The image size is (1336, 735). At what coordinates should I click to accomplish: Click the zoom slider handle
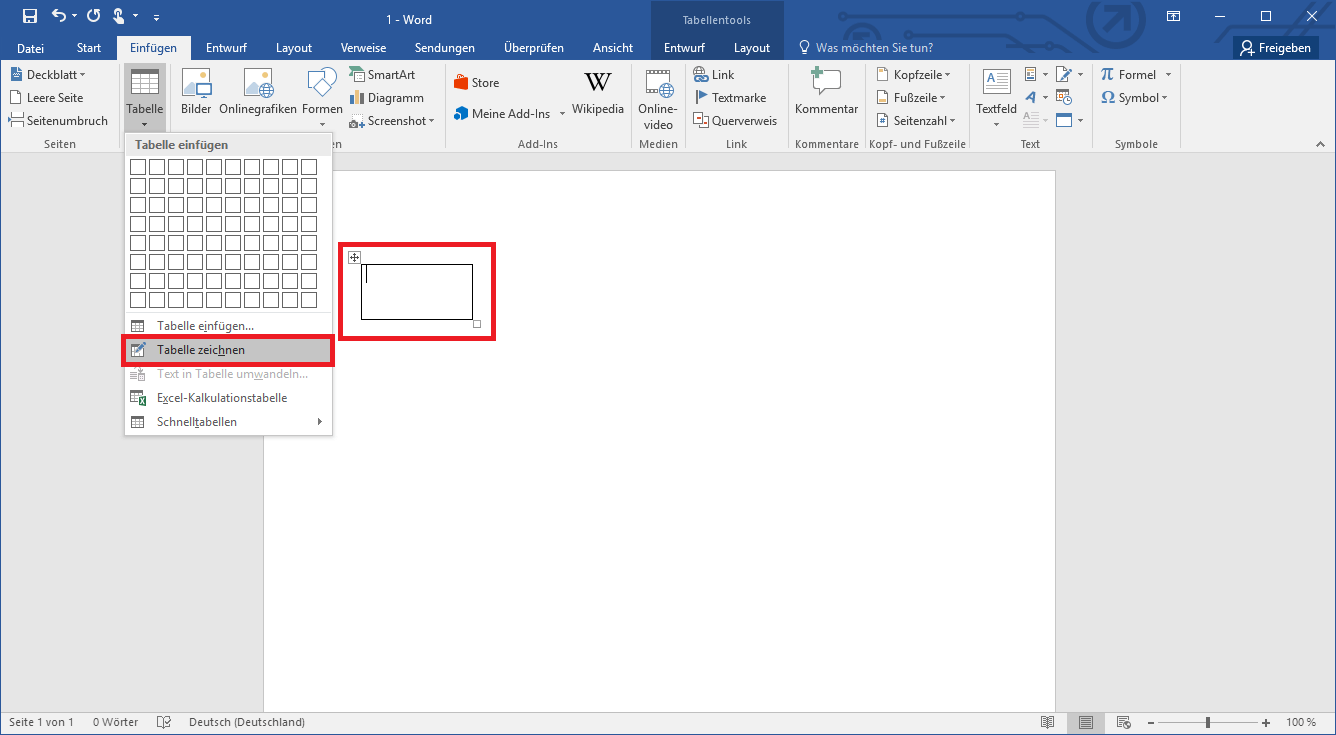point(1208,722)
